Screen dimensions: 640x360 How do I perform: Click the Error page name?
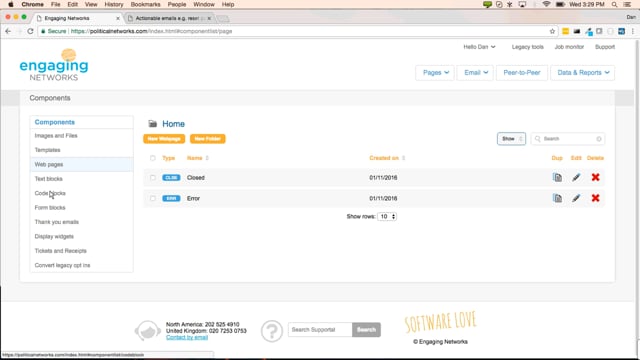193,198
